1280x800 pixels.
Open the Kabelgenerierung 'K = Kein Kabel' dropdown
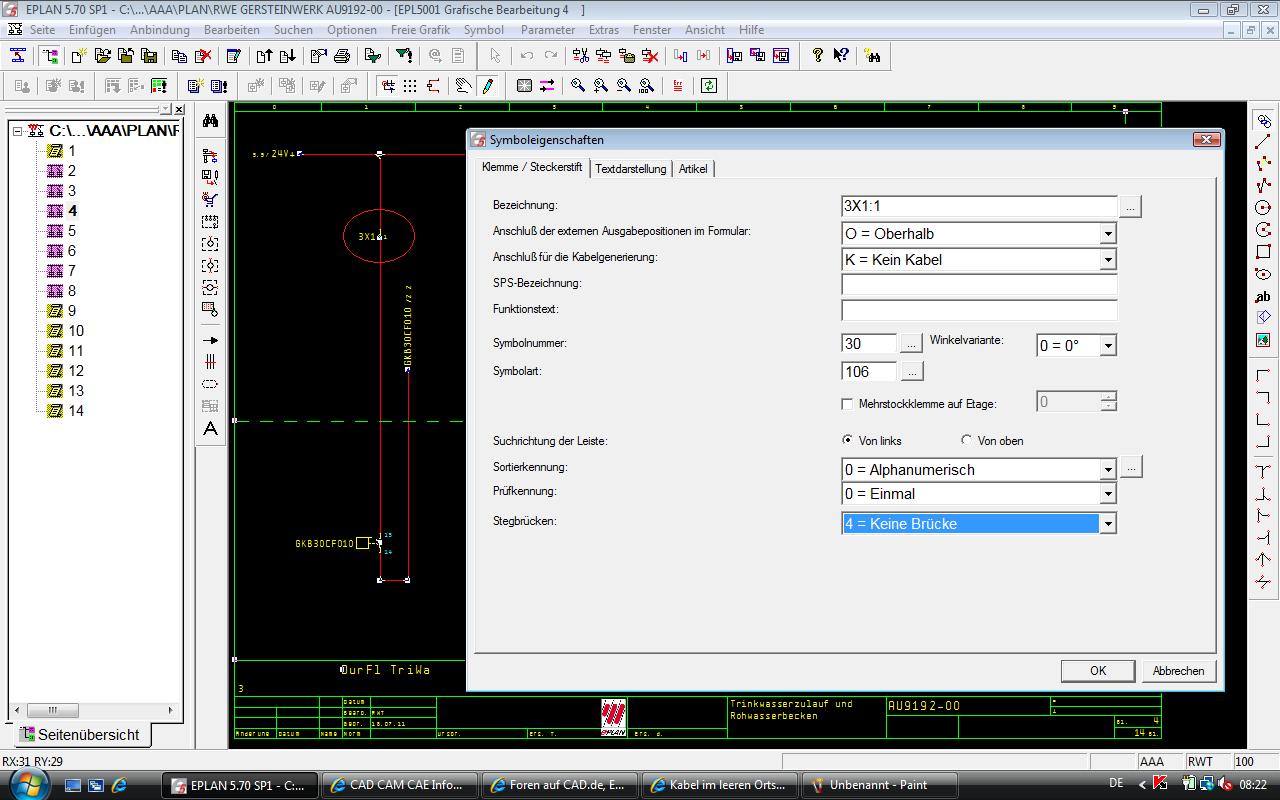(1108, 260)
